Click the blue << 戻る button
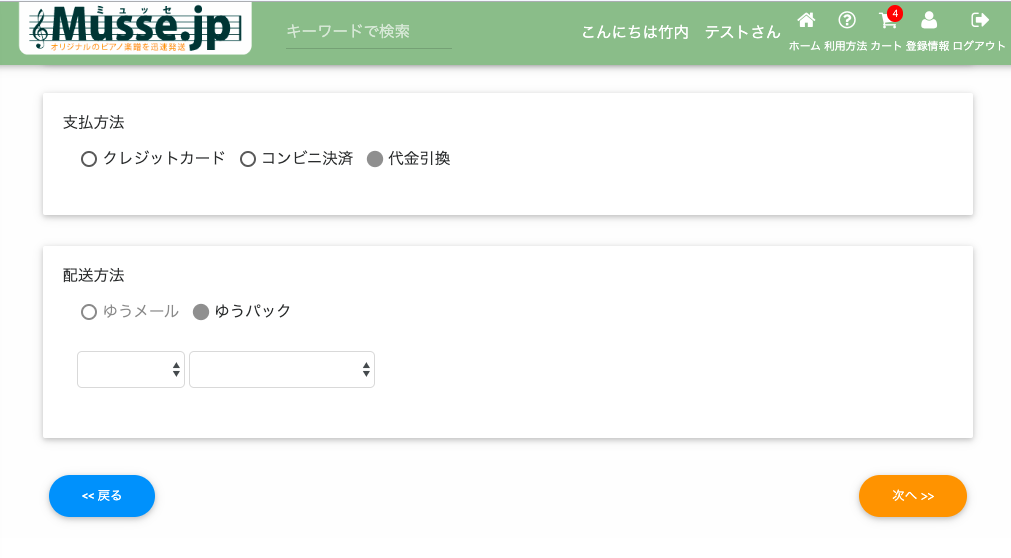Viewport: 1011px width, 558px height. click(x=102, y=496)
